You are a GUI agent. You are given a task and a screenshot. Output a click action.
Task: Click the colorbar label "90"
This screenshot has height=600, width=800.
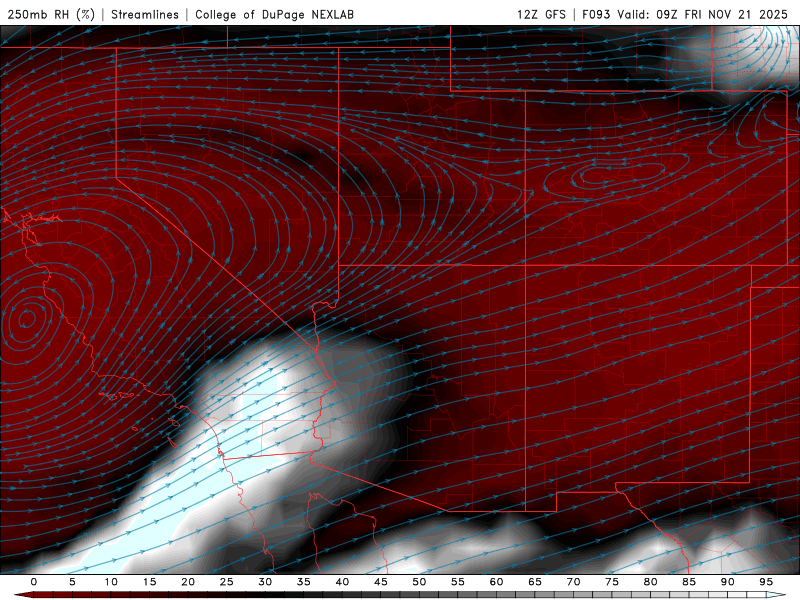coord(728,582)
